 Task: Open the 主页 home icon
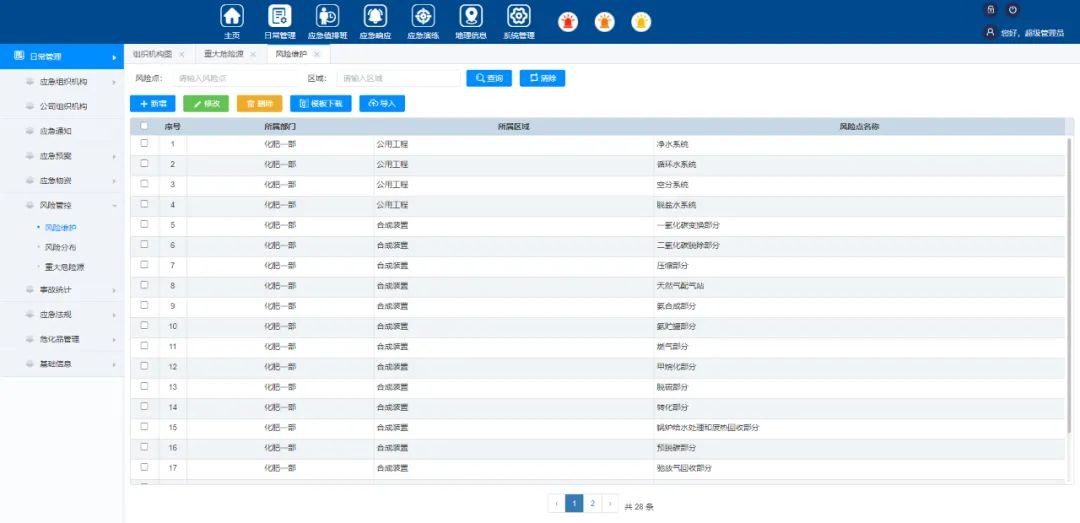pyautogui.click(x=232, y=17)
